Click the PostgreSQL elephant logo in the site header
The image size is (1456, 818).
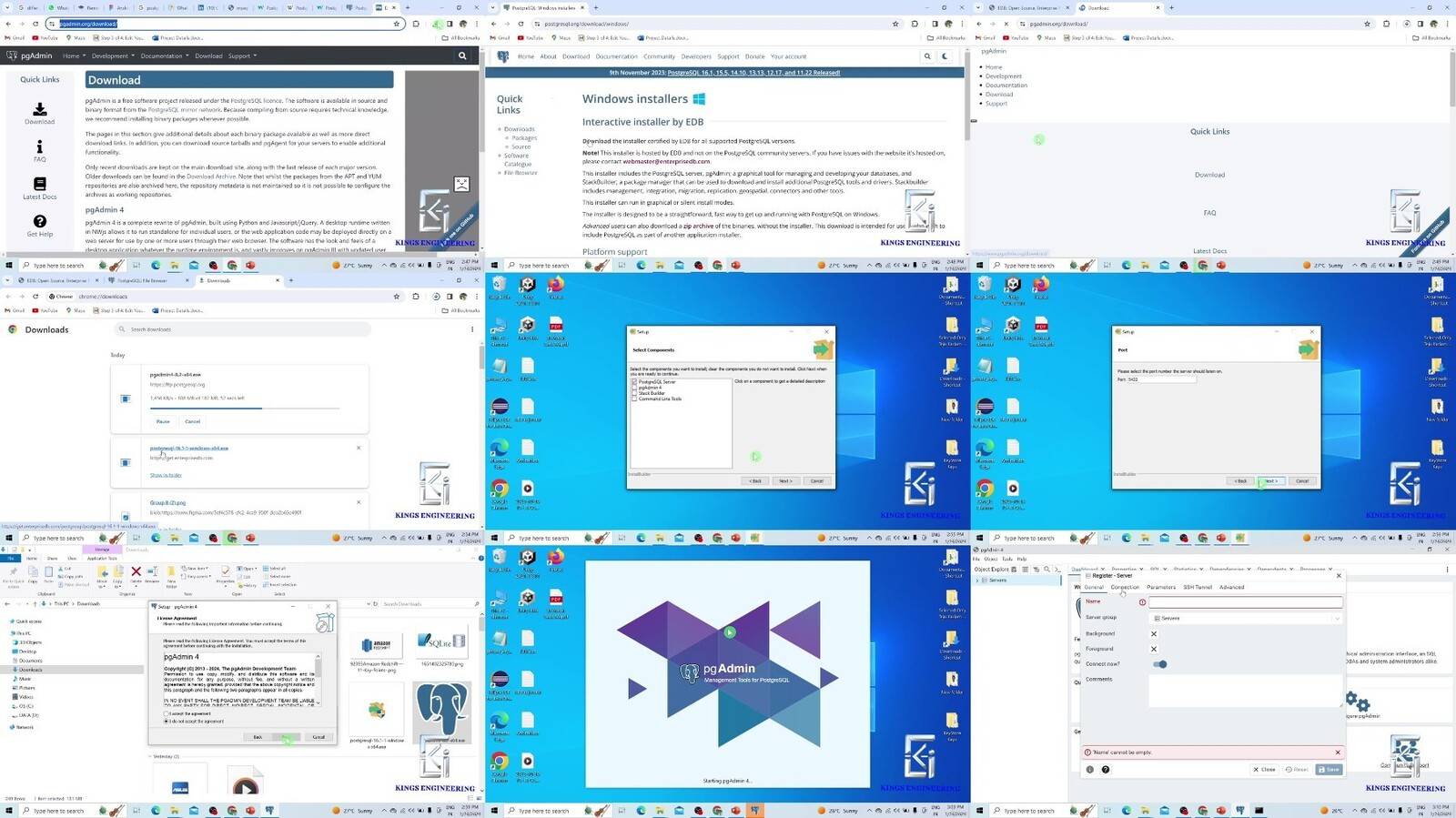[x=503, y=56]
